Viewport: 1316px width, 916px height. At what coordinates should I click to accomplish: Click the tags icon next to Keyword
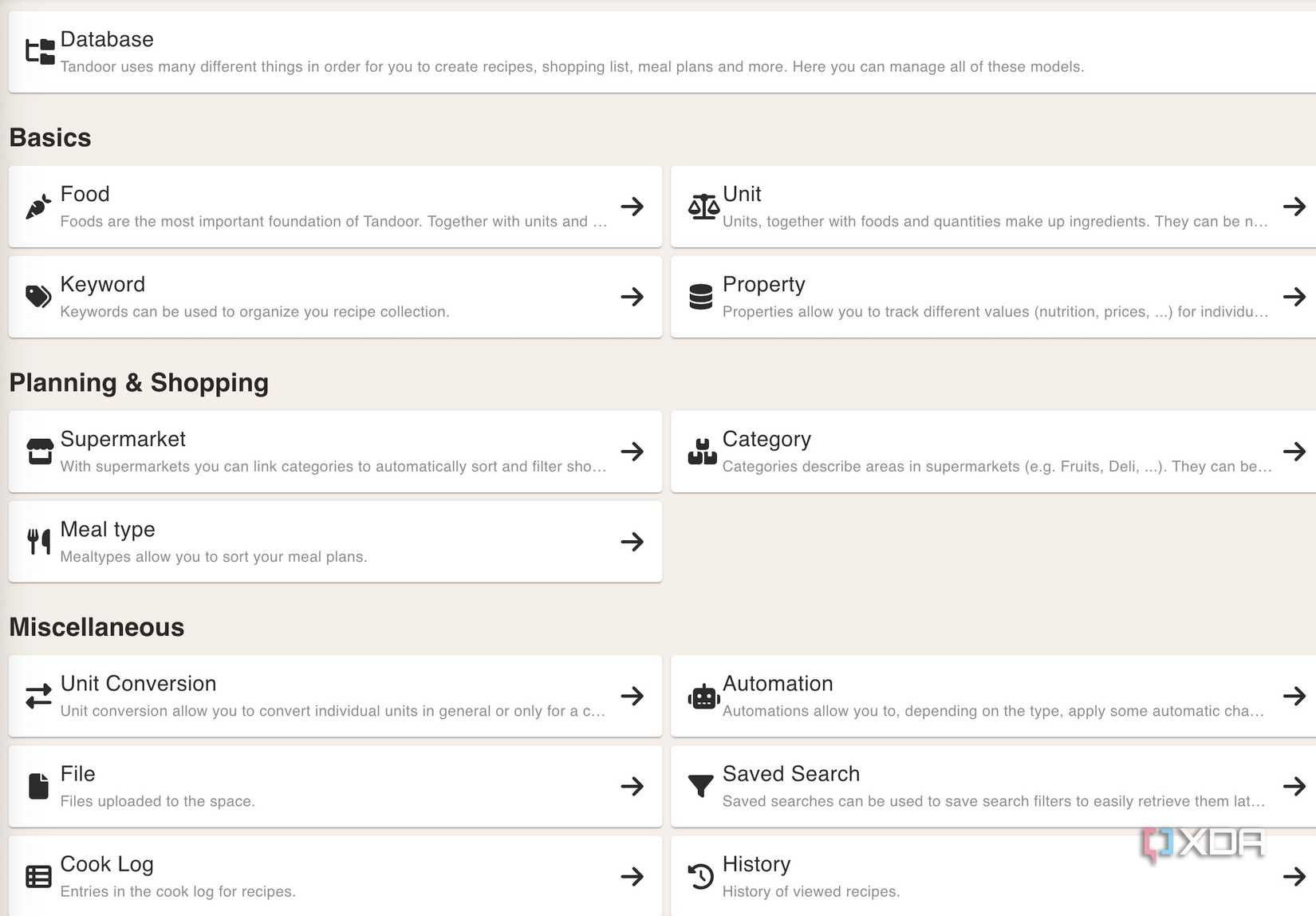tap(38, 297)
